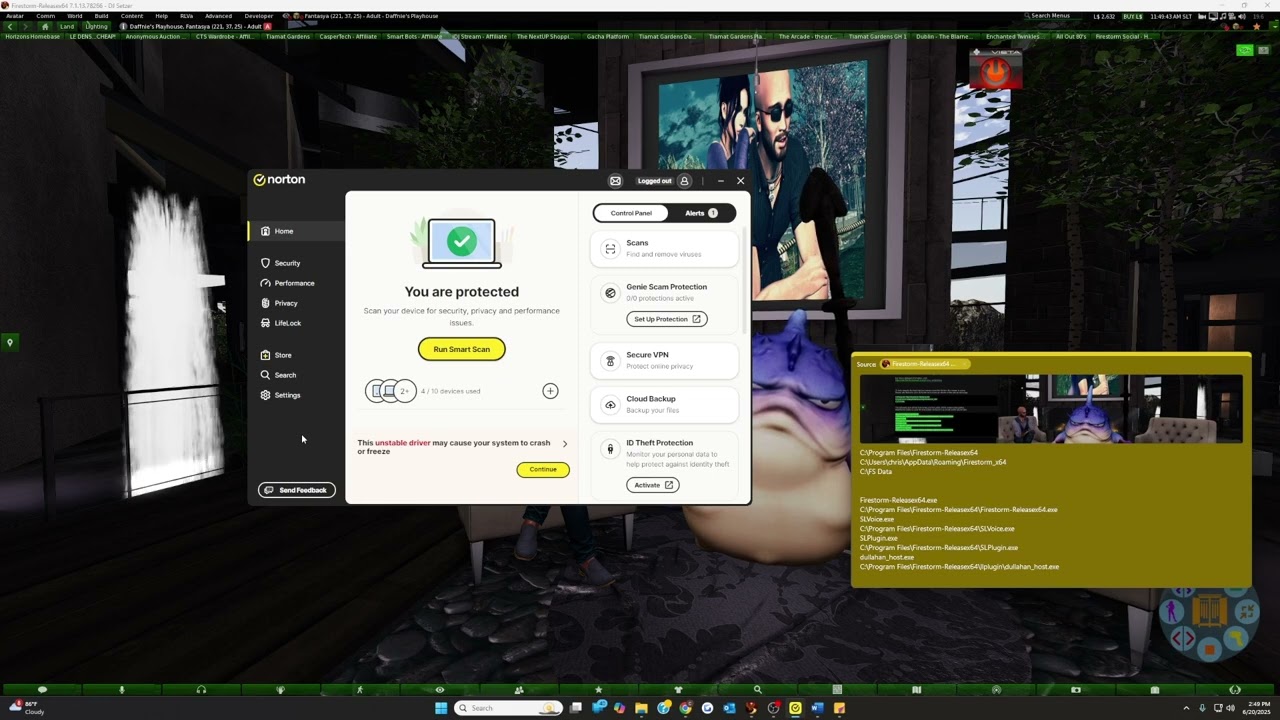Click the Land button in navigation bar
Viewport: 1280px width, 720px height.
[x=67, y=26]
